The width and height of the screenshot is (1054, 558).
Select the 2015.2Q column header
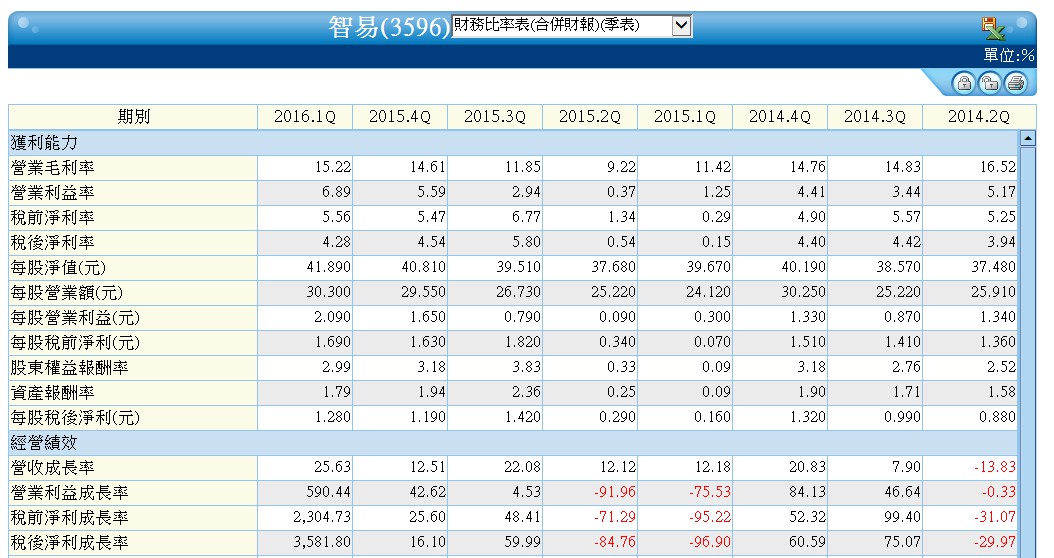pos(590,117)
